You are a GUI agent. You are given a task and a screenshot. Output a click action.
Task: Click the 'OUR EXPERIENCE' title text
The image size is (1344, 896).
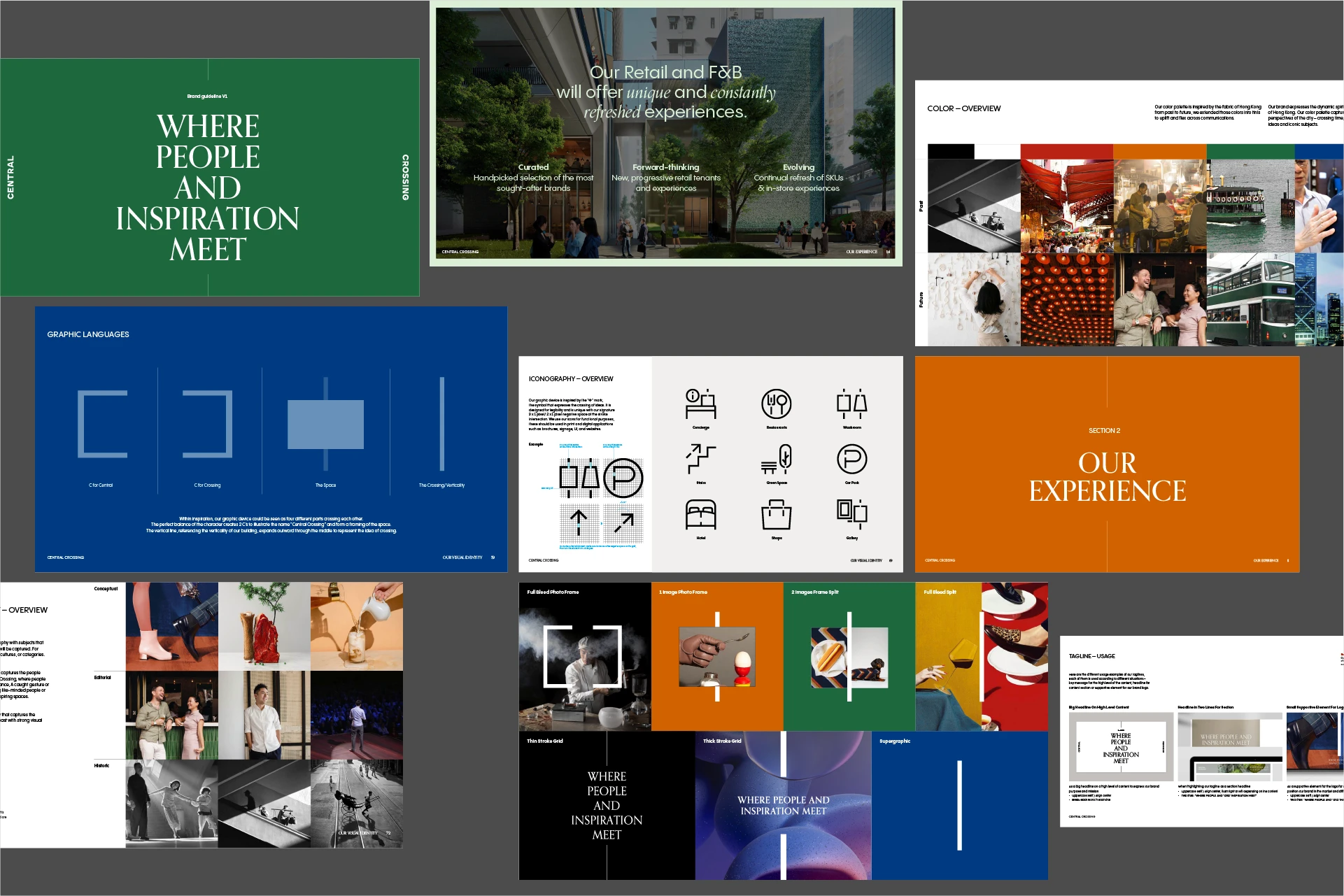pyautogui.click(x=1107, y=477)
